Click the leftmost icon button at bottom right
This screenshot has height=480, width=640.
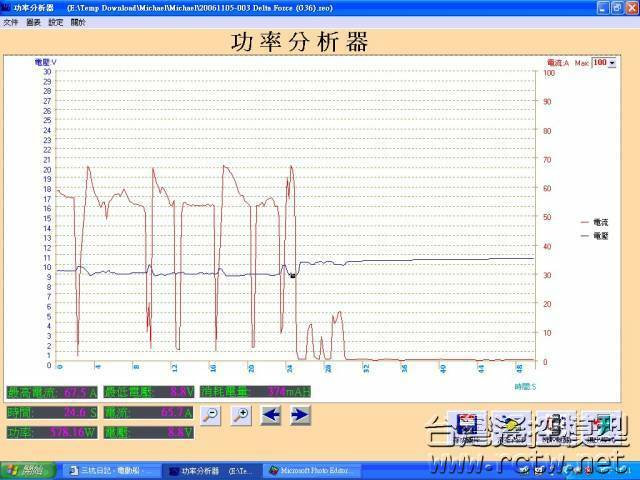point(463,426)
